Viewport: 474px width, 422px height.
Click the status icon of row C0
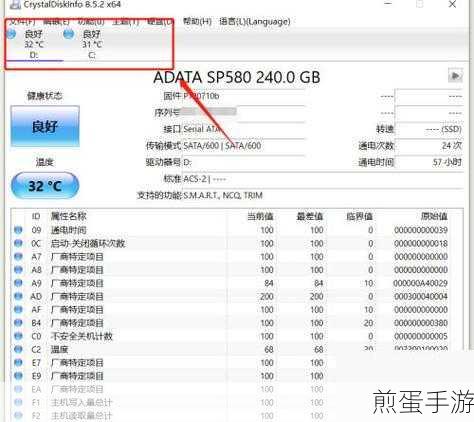18,336
